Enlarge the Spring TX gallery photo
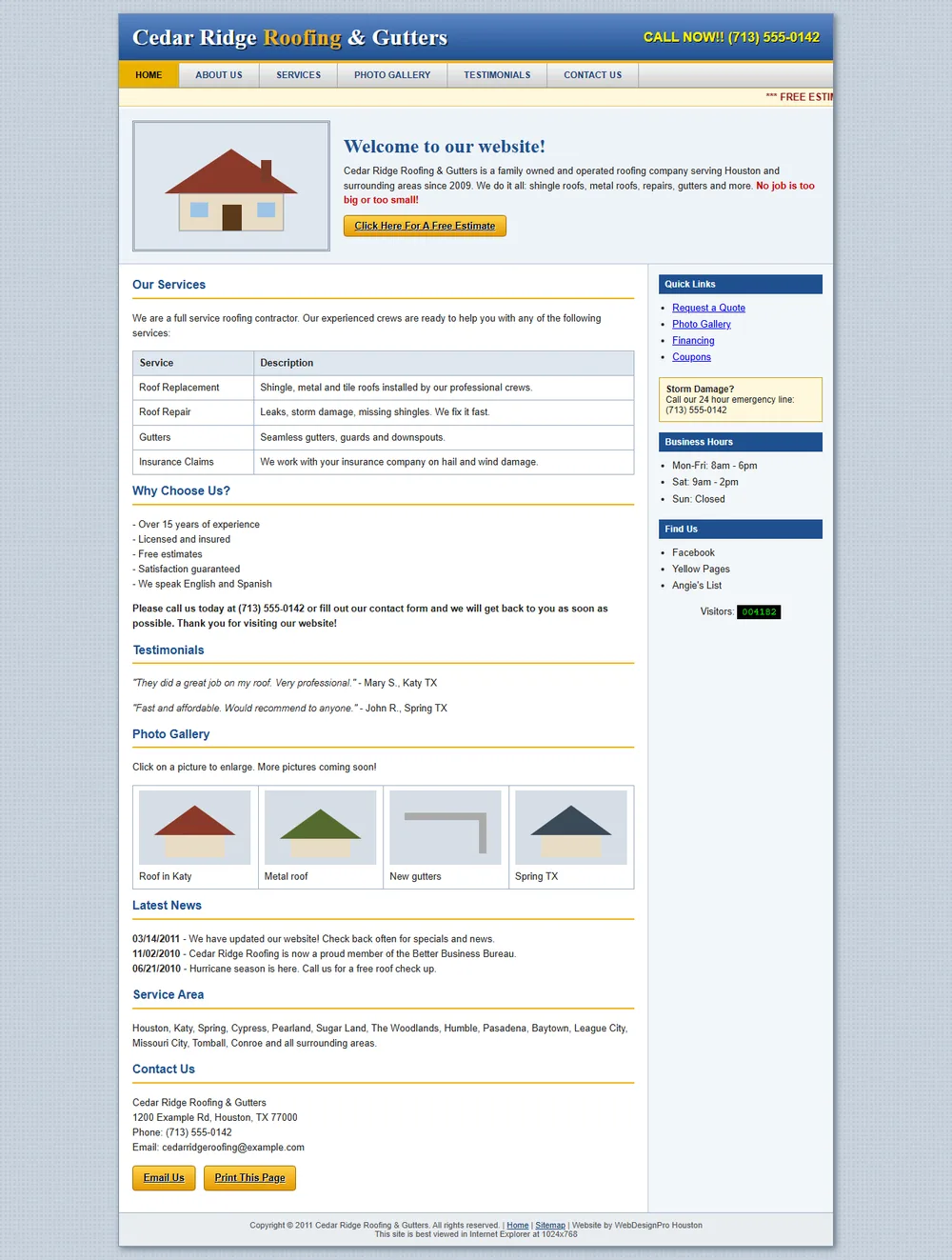Image resolution: width=952 pixels, height=1260 pixels. point(571,828)
